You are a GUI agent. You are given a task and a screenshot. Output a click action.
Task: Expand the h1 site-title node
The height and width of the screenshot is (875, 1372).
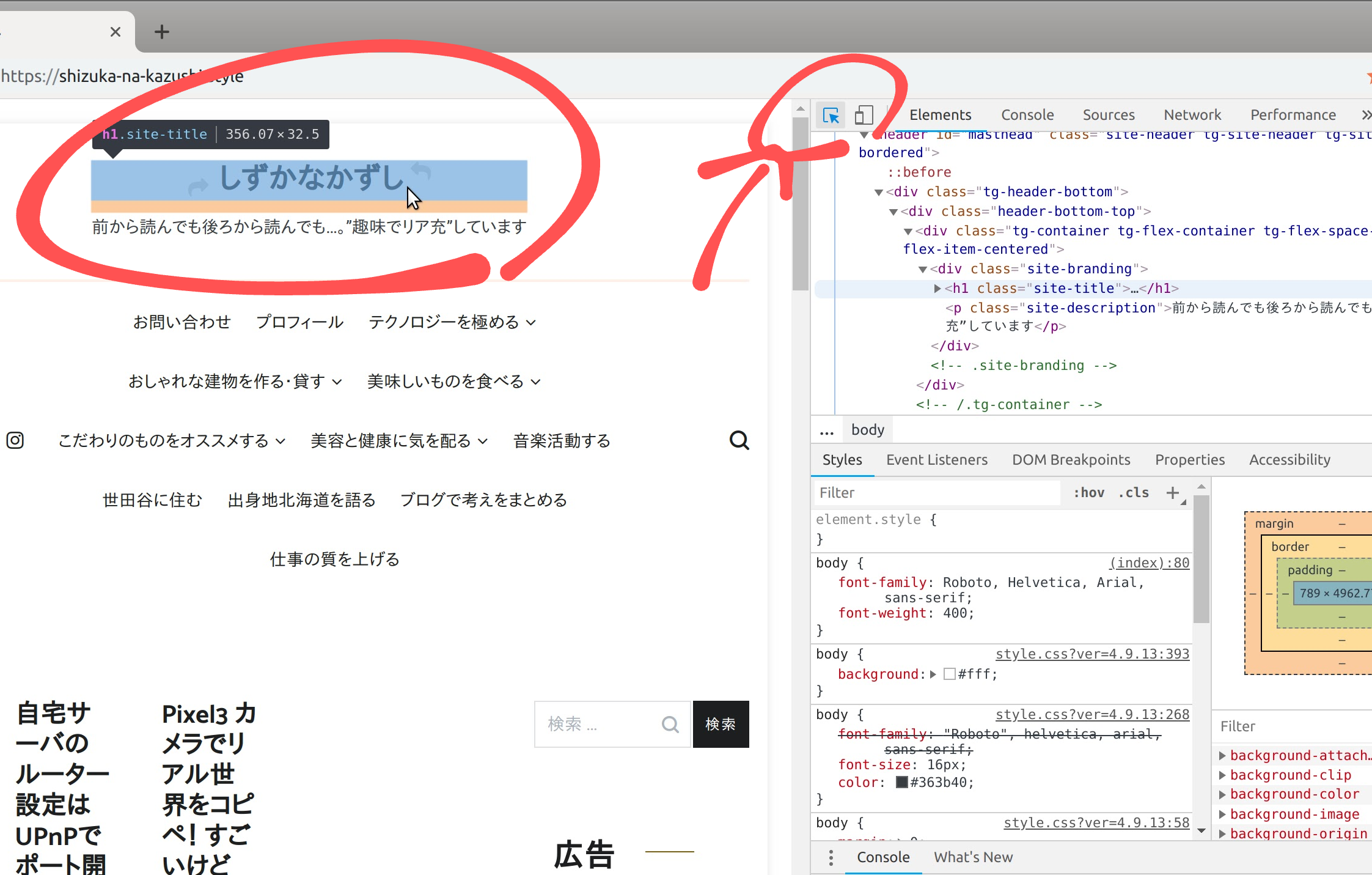pos(937,289)
